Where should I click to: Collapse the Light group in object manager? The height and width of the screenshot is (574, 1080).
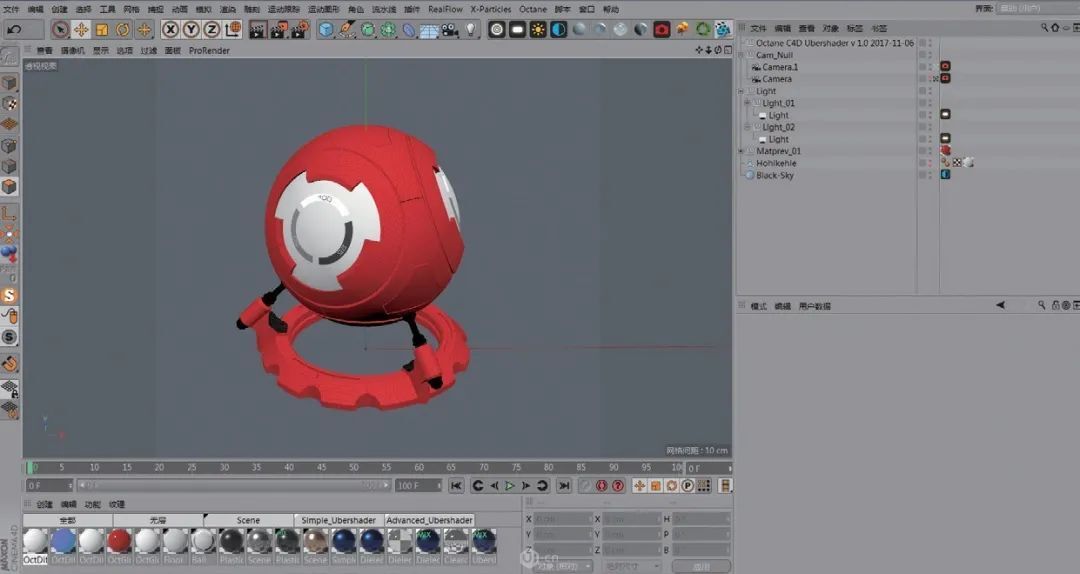point(741,91)
